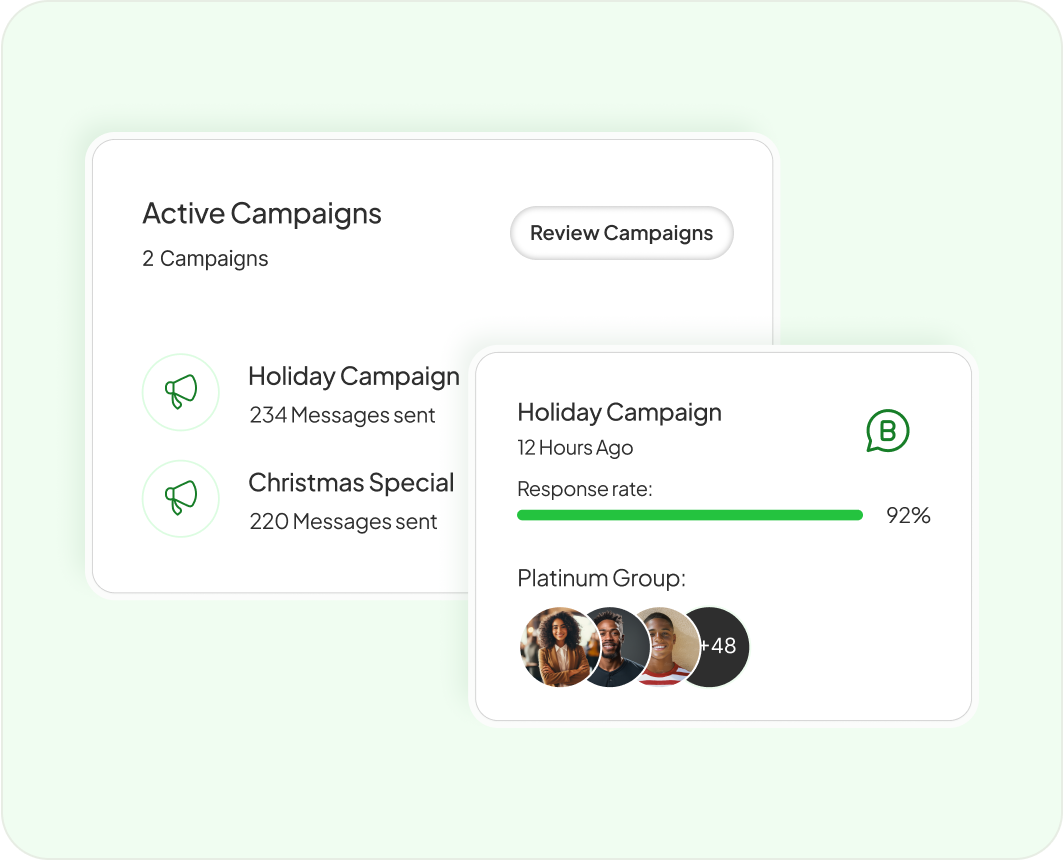Screen dimensions: 1063x860
Task: Click the Holiday Campaign title in detail card
Action: [x=619, y=413]
